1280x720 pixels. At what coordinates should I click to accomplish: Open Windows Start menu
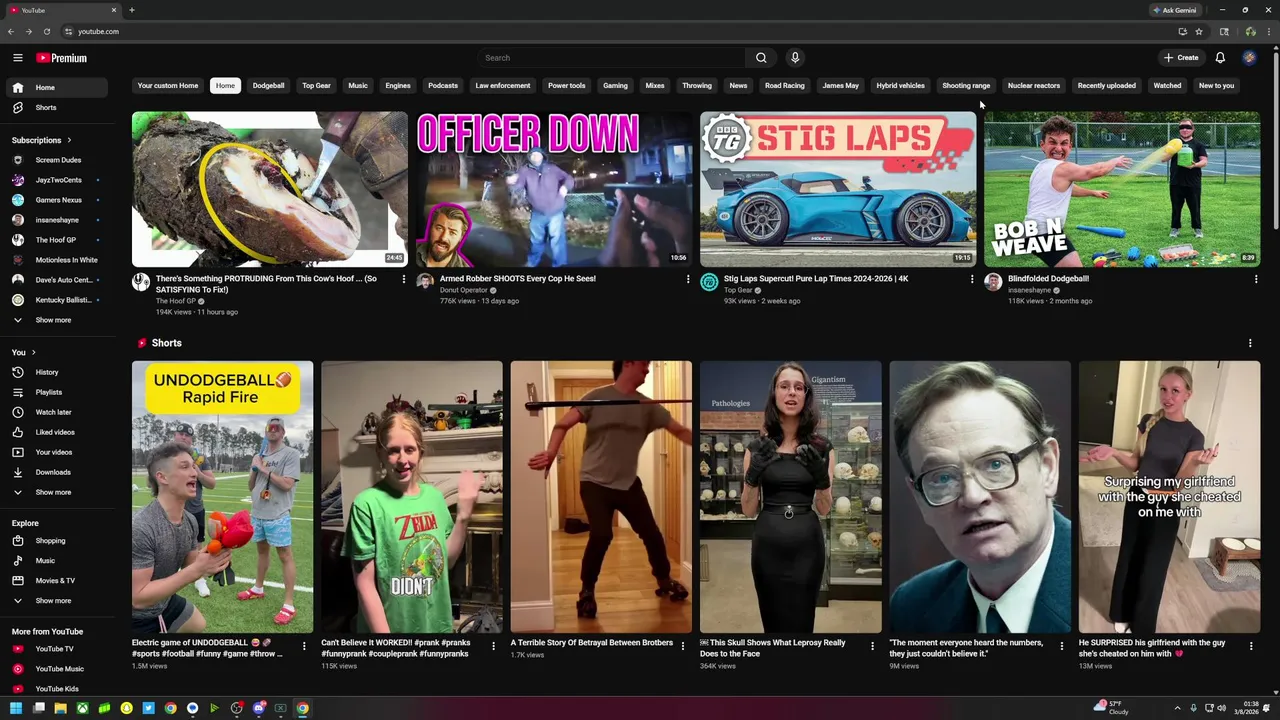(x=16, y=708)
